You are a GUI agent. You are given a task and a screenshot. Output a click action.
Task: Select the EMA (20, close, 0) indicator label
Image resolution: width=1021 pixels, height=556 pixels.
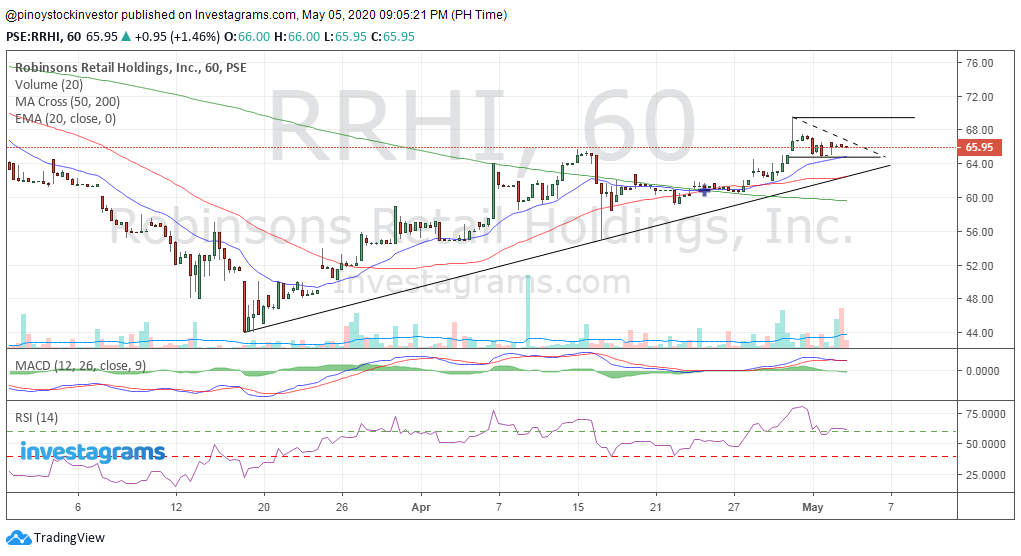point(65,119)
